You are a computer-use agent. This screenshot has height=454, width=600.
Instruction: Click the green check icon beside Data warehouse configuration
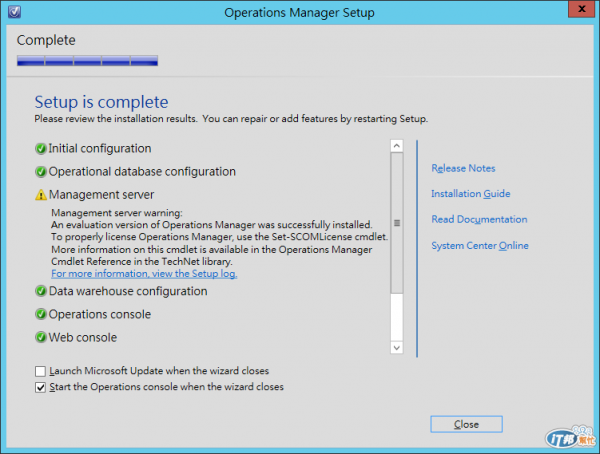(x=41, y=291)
